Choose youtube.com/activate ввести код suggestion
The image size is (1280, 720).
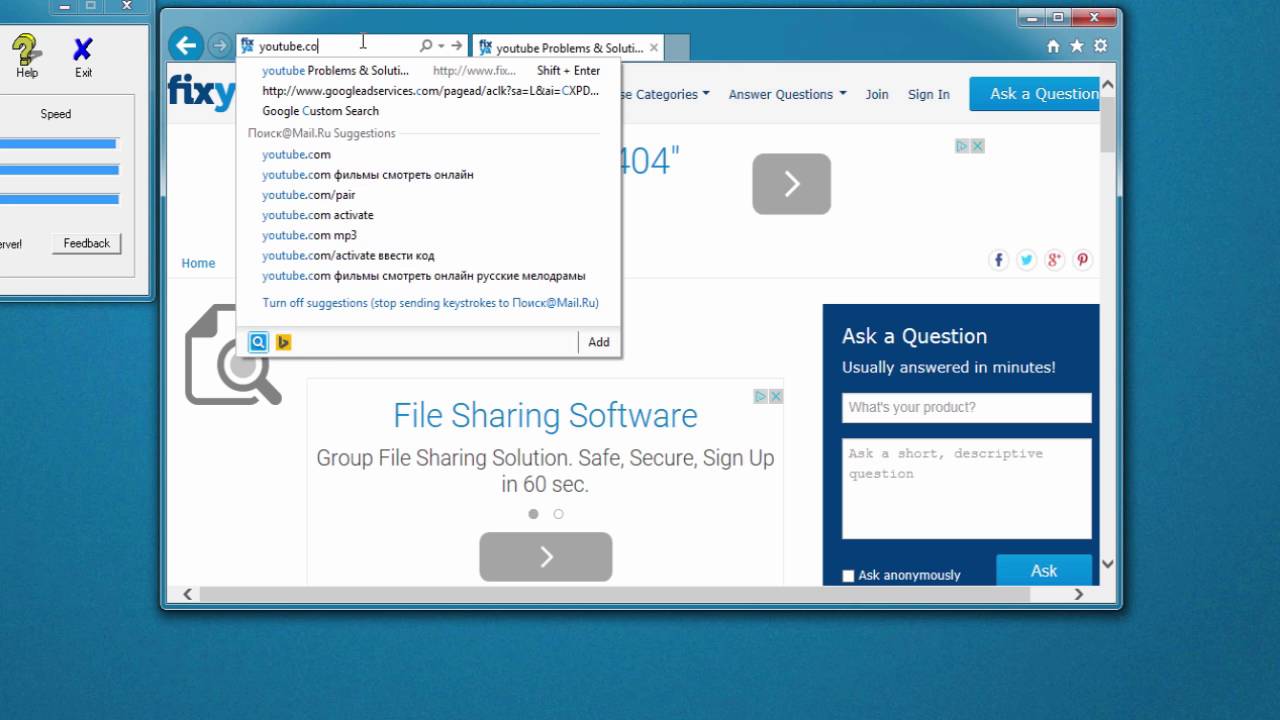coord(348,255)
